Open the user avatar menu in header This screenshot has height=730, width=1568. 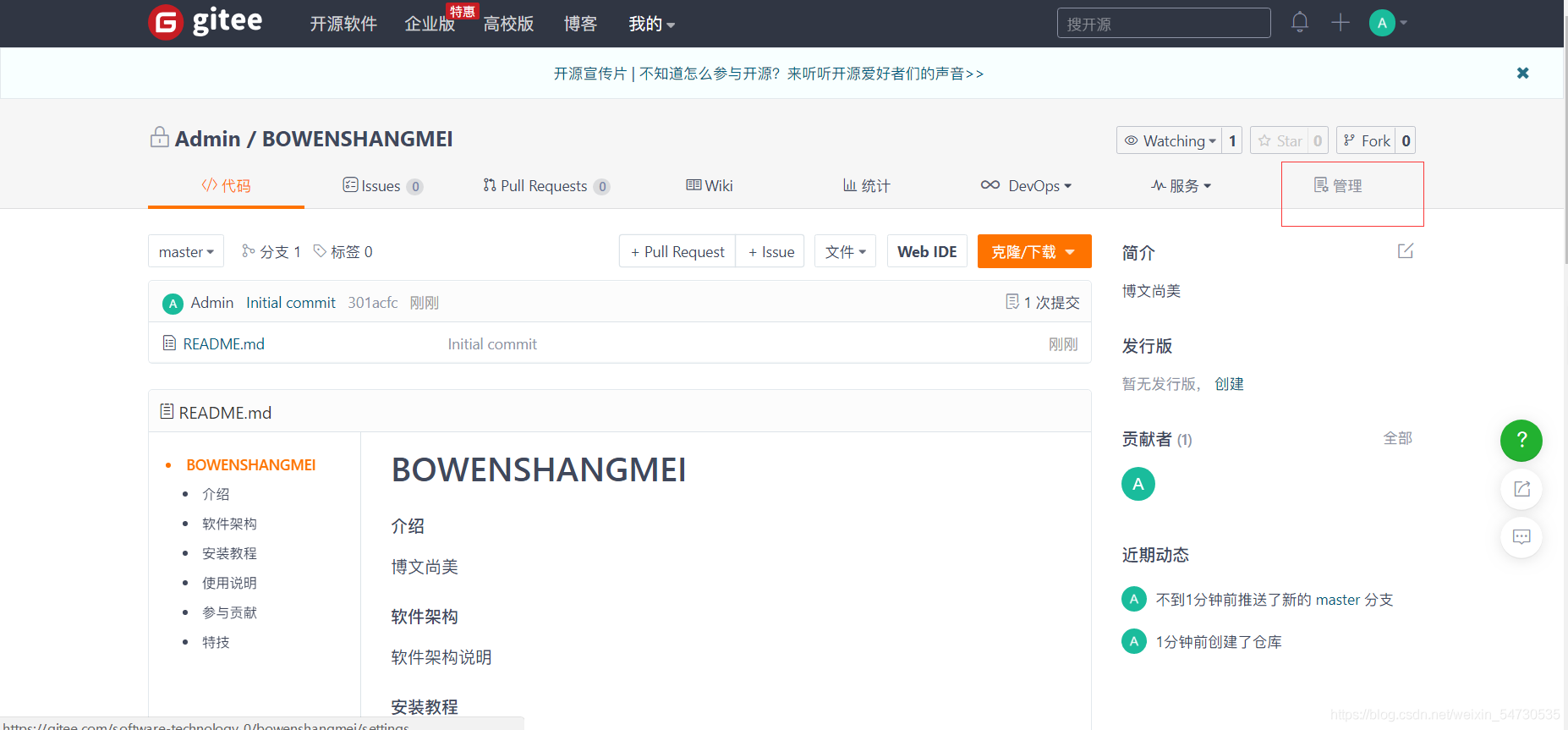coord(1388,23)
